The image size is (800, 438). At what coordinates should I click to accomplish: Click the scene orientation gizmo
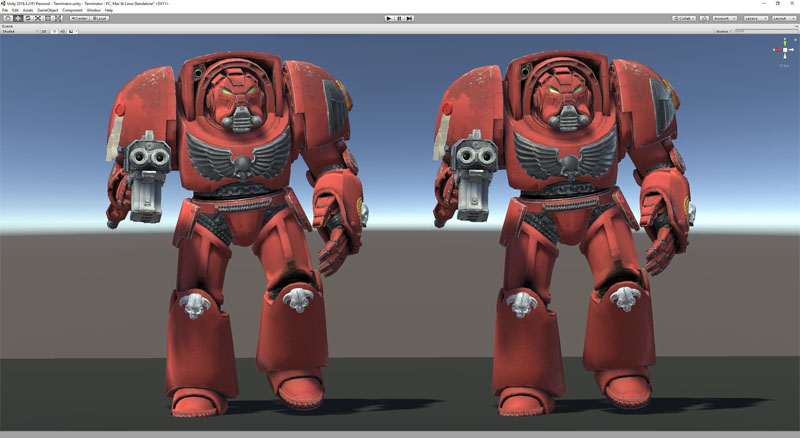click(x=784, y=49)
